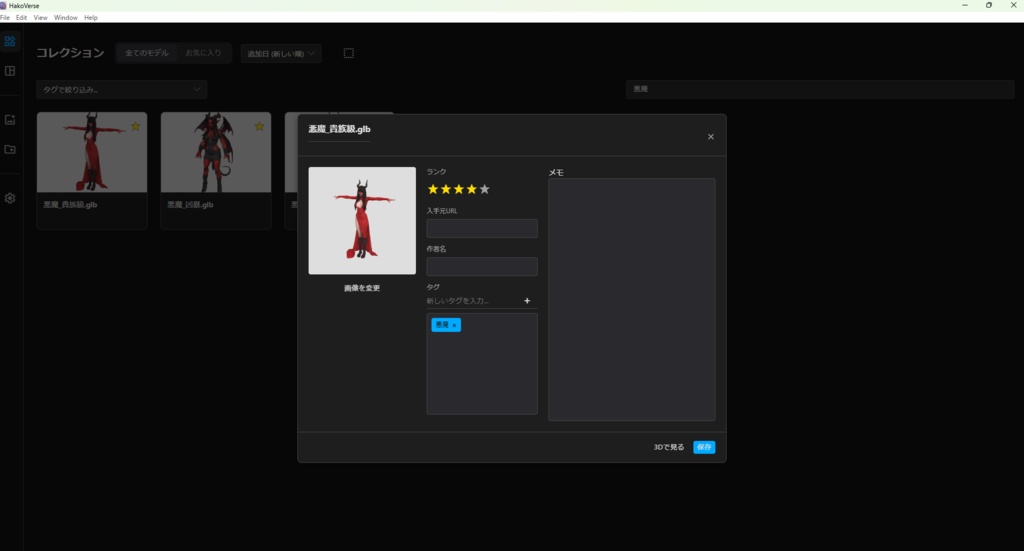Open the 追加日 sort order dropdown

click(x=281, y=54)
